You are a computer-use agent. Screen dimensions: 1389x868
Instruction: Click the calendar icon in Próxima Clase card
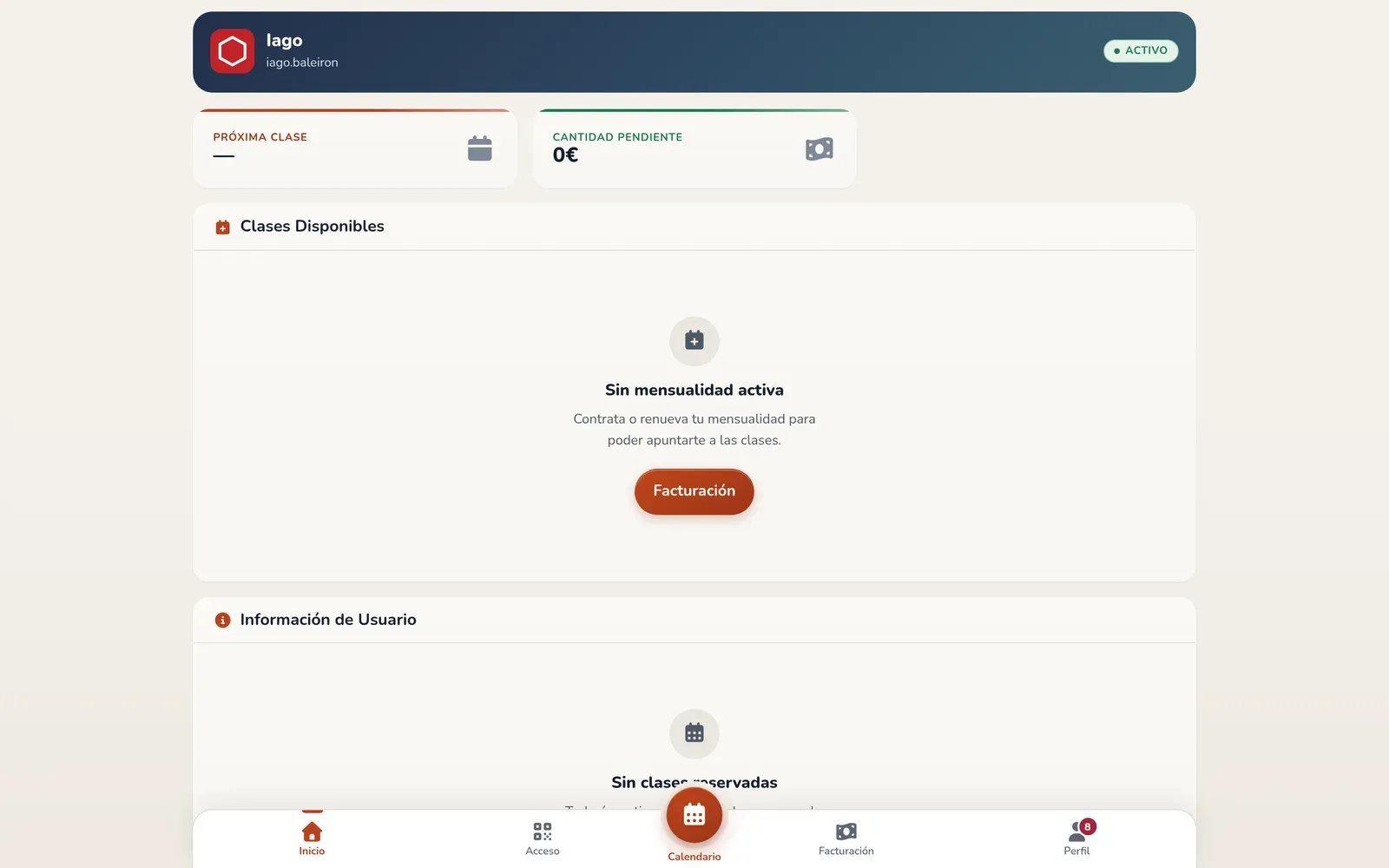[480, 148]
